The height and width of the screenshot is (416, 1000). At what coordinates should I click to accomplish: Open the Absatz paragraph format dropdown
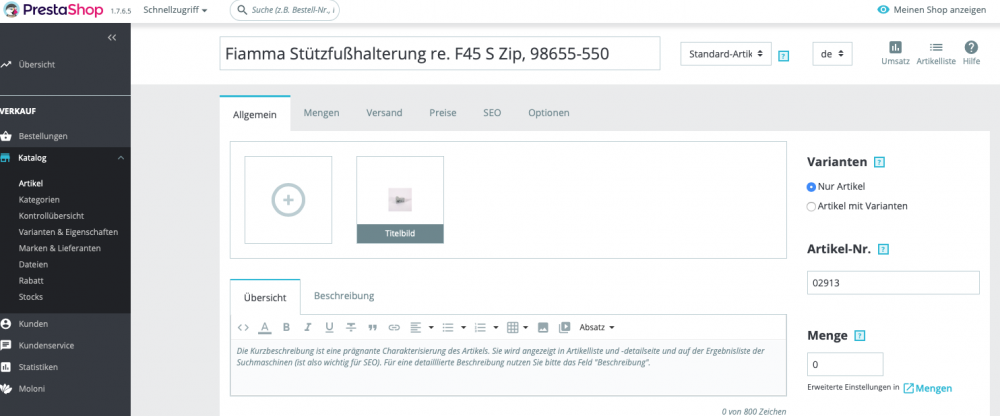[597, 327]
